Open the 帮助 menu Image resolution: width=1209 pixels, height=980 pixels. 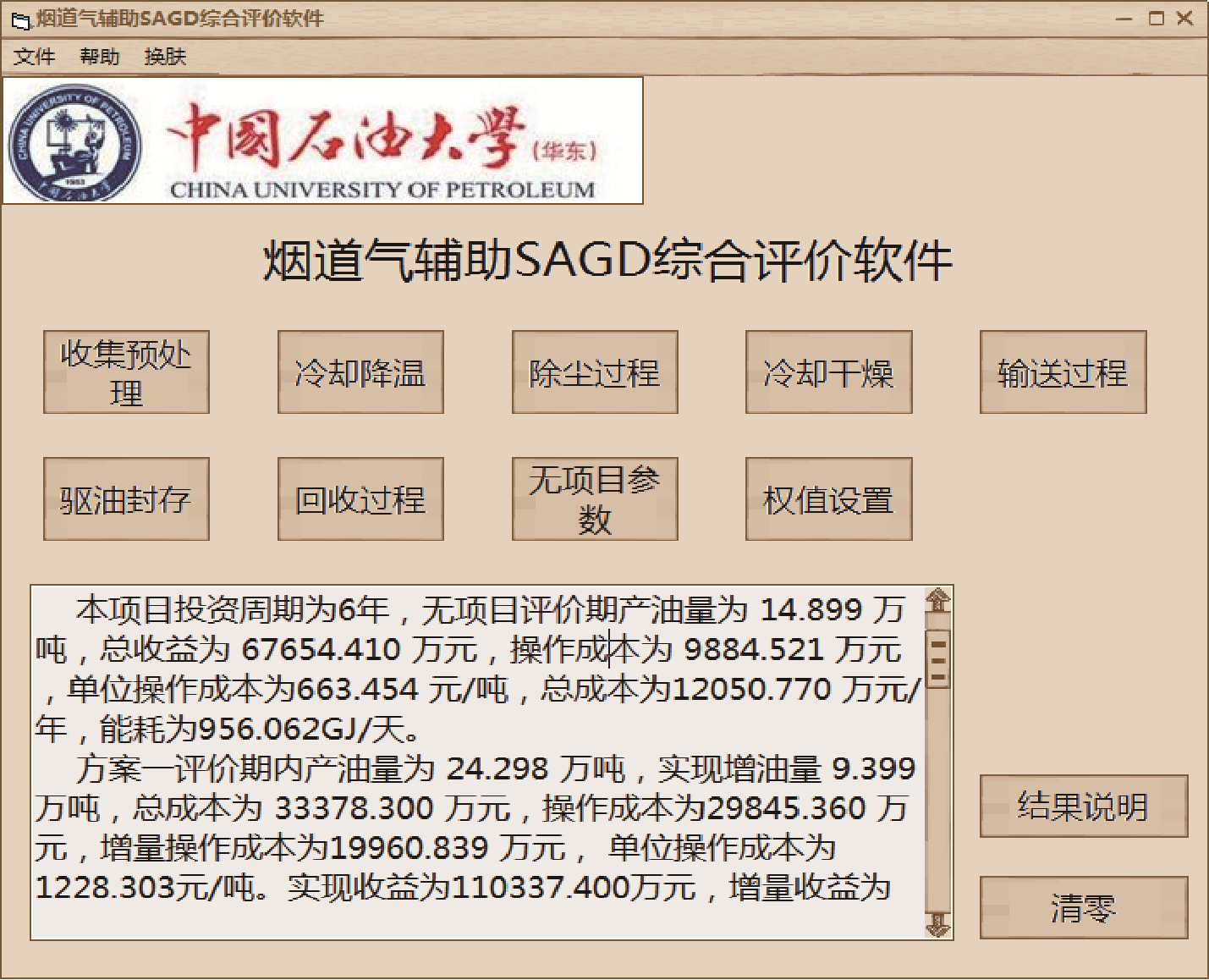100,57
